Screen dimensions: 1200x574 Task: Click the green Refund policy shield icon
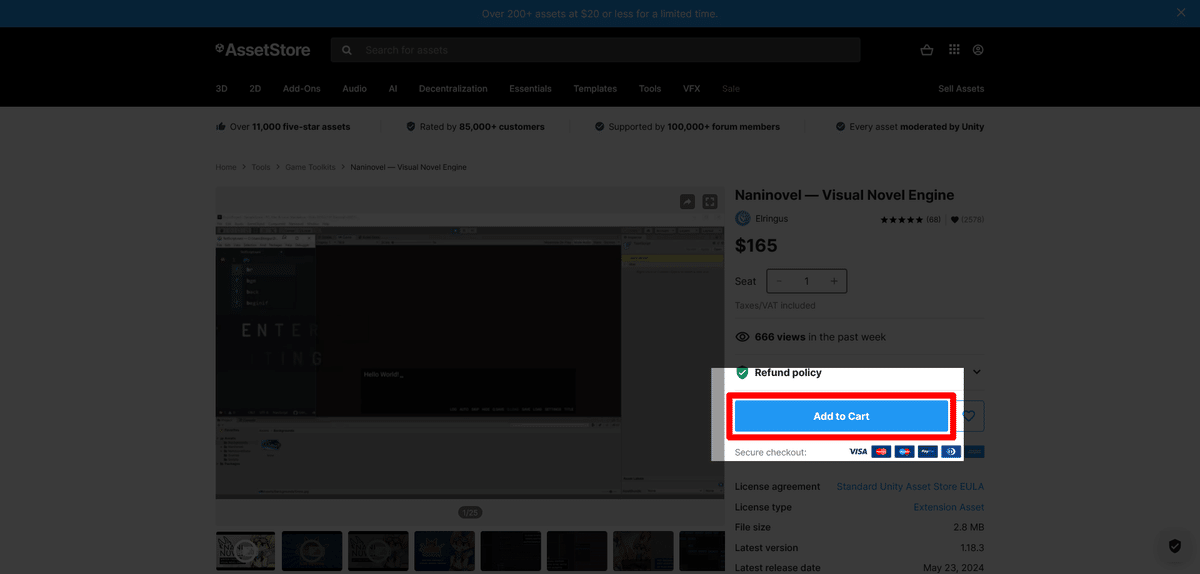point(742,372)
